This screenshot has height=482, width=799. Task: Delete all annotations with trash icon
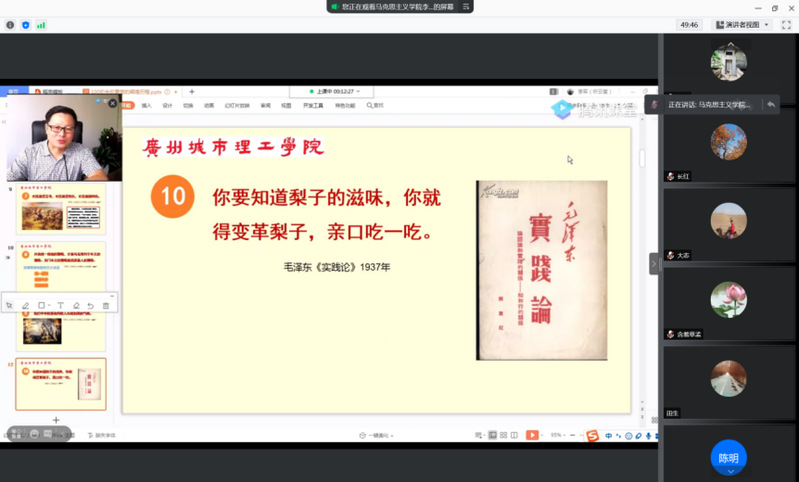[106, 306]
